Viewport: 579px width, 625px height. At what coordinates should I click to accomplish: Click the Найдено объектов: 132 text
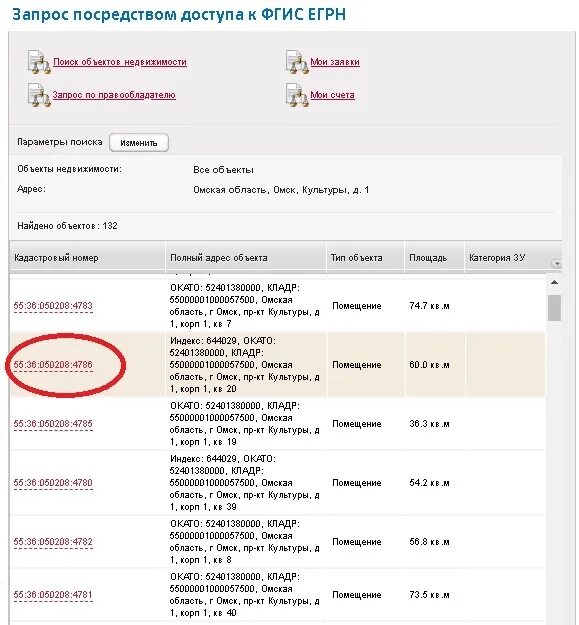pyautogui.click(x=67, y=226)
